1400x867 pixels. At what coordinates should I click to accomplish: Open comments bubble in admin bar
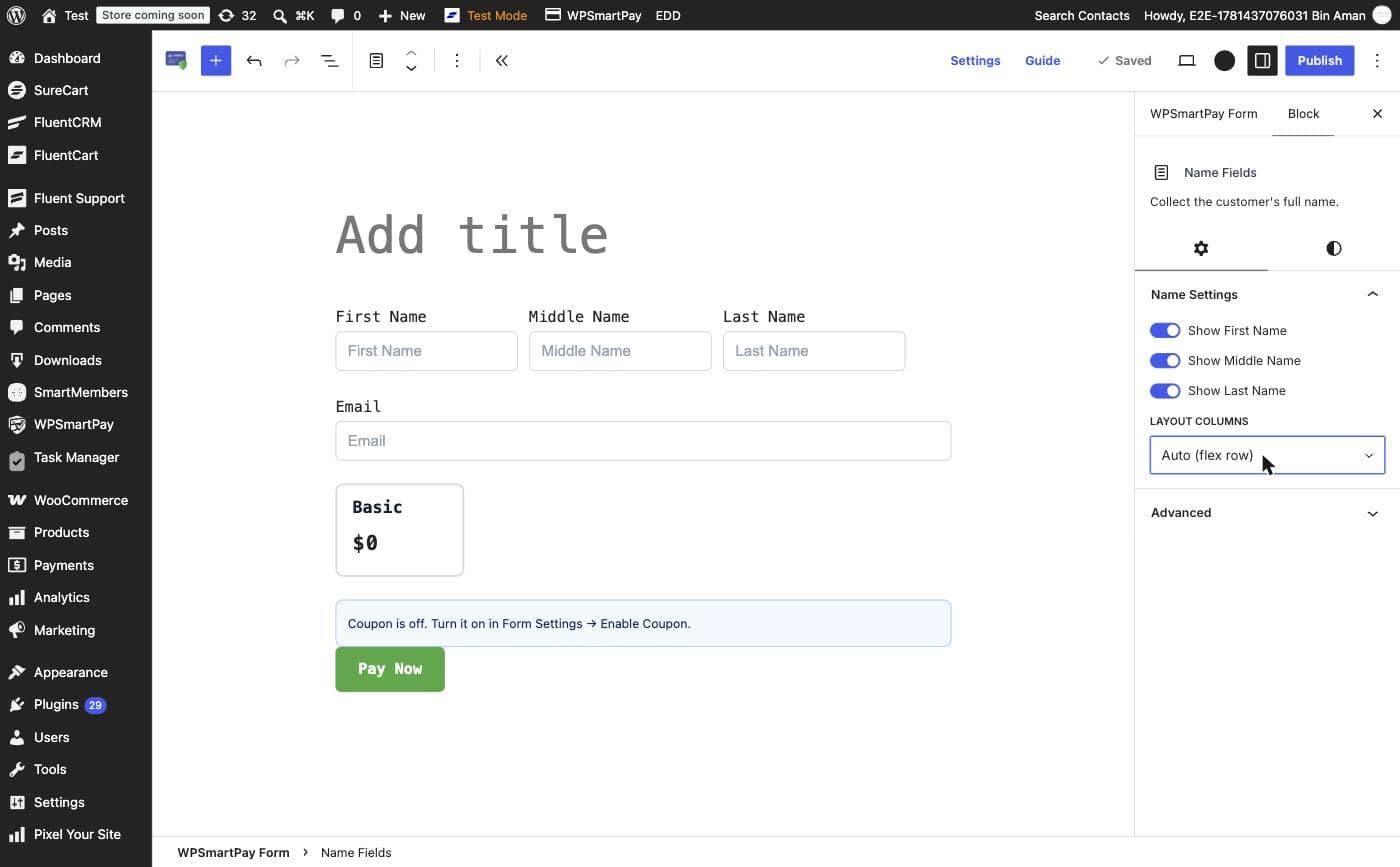point(337,15)
